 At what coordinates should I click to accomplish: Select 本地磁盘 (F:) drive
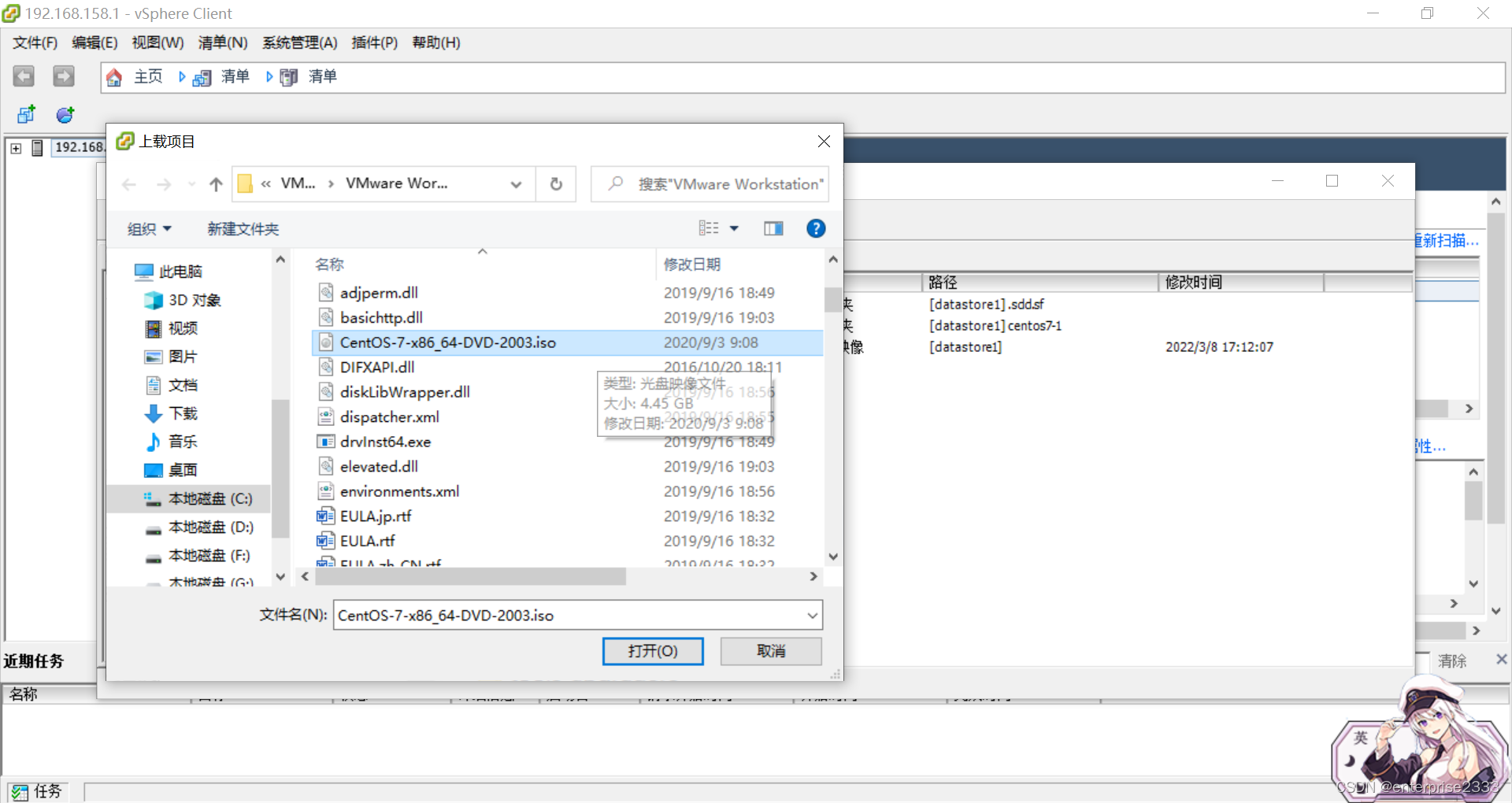197,555
